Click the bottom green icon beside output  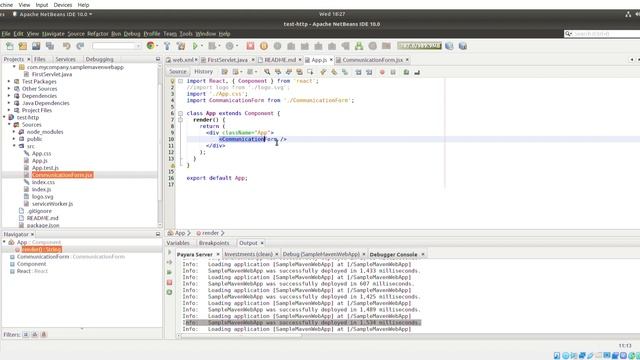[170, 292]
